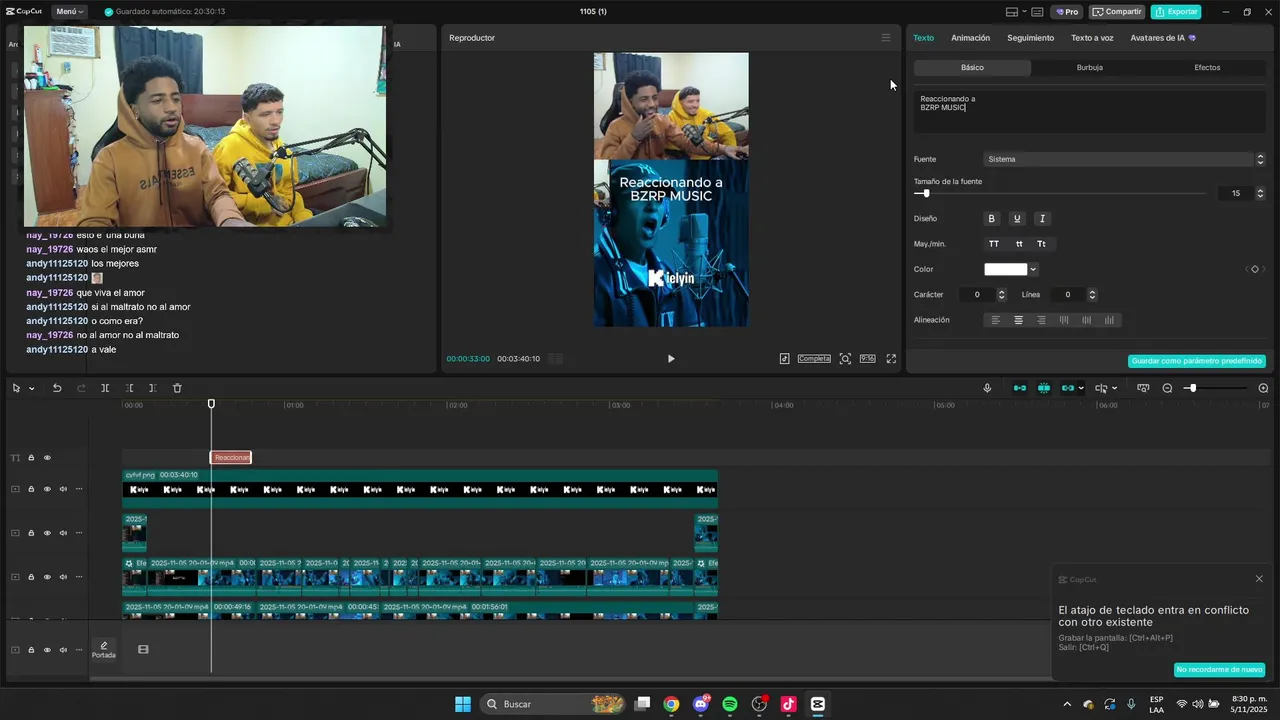The width and height of the screenshot is (1280, 720).
Task: Toggle auto snapping in the timeline
Action: pos(1044,388)
